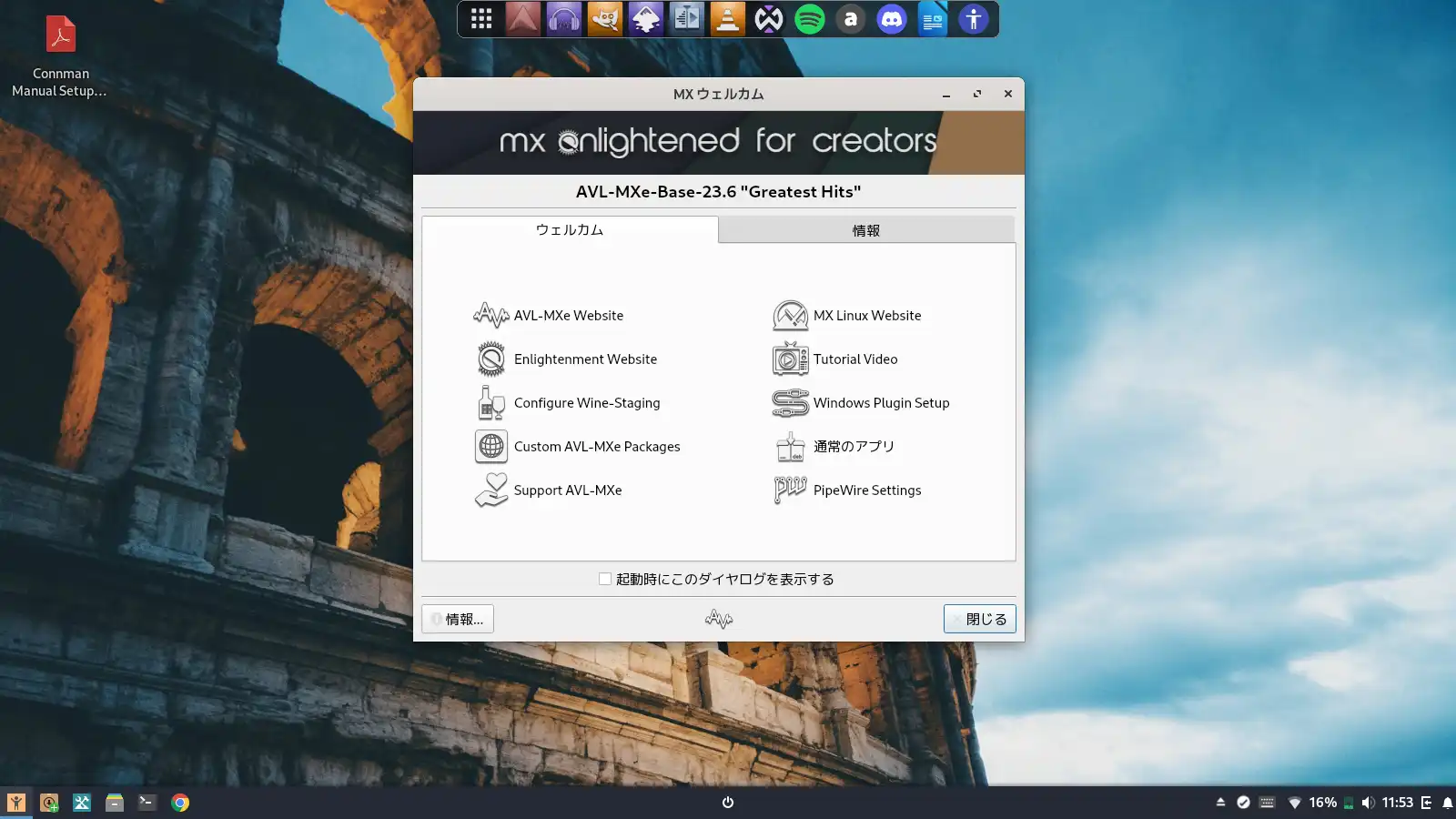Open the volume control in tray
Viewport: 1456px width, 819px height.
point(1368,803)
